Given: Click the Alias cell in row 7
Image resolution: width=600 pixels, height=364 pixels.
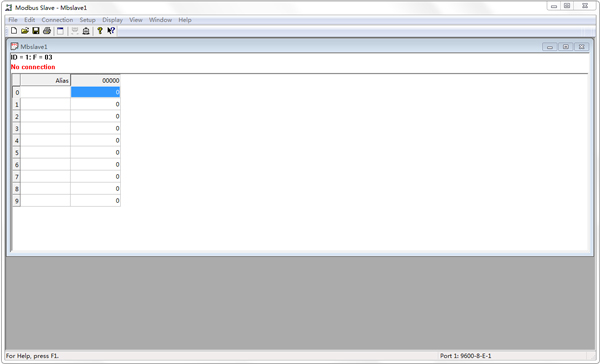Looking at the screenshot, I should pyautogui.click(x=46, y=176).
